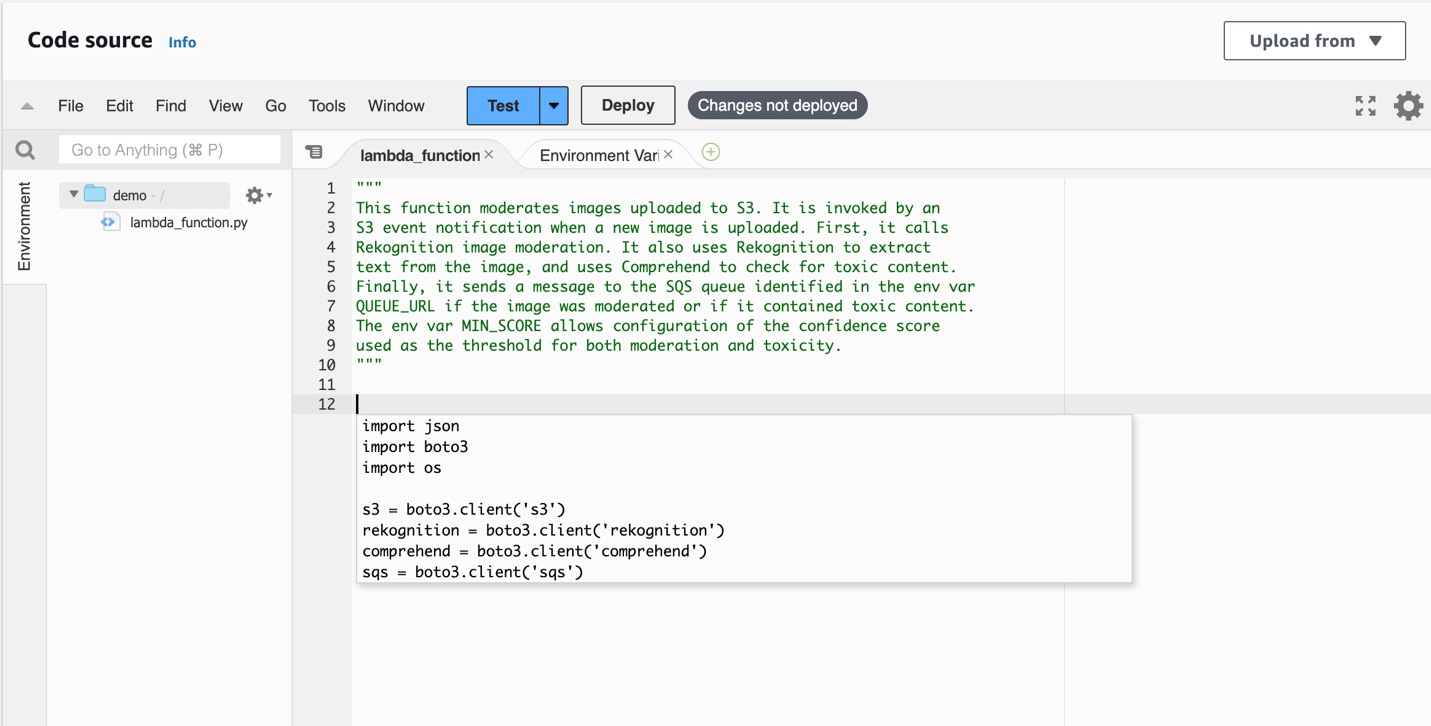Collapse the demo folder in the file tree
The width and height of the screenshot is (1431, 726).
(x=72, y=196)
